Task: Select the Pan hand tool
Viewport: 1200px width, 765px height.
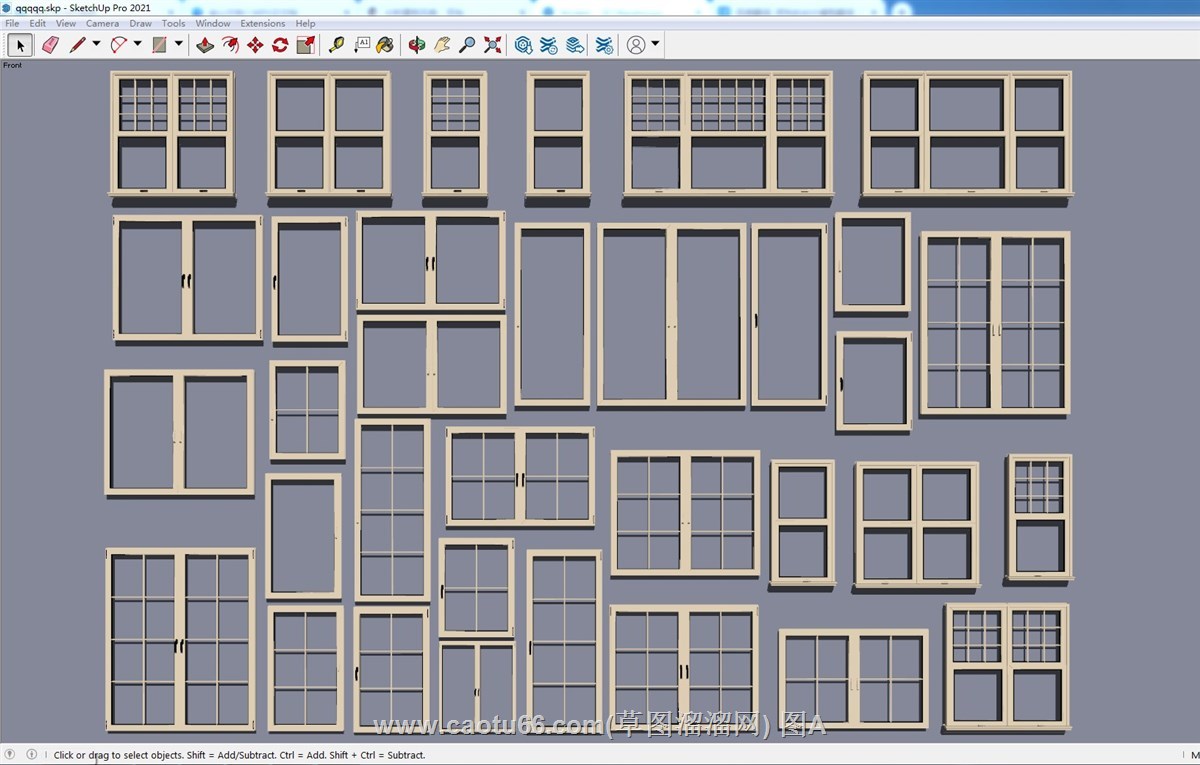Action: point(442,45)
